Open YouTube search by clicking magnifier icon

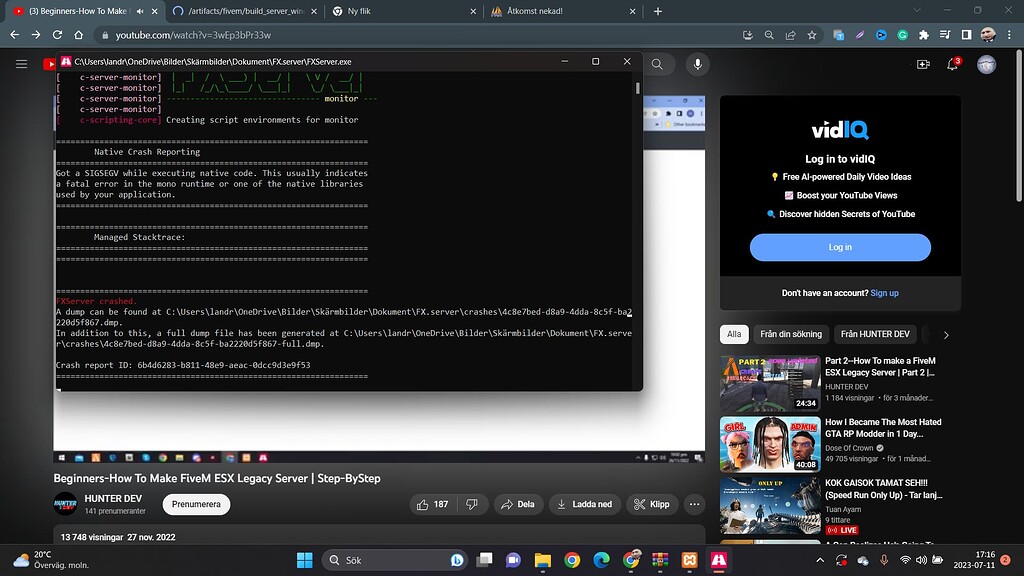[x=657, y=62]
